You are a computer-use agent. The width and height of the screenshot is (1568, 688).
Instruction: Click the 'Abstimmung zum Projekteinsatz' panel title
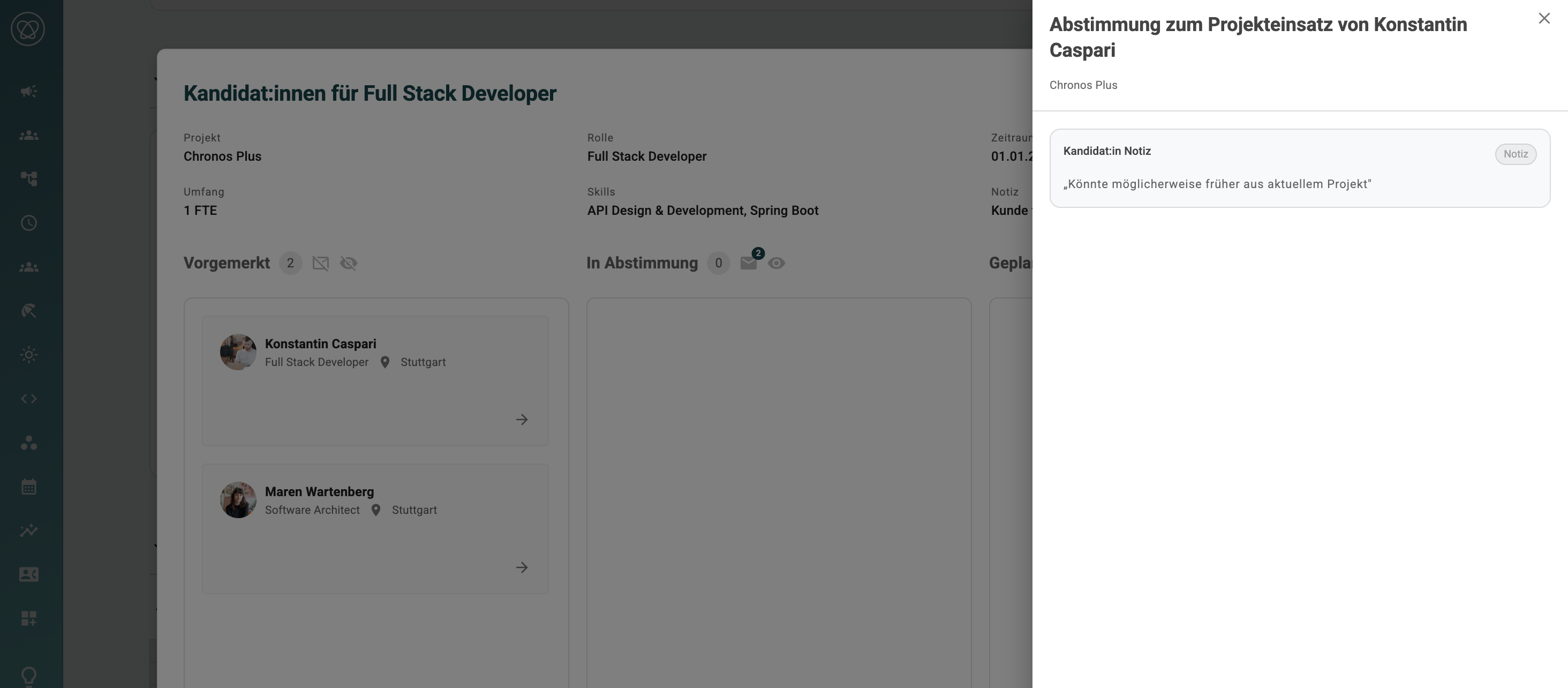click(x=1258, y=37)
